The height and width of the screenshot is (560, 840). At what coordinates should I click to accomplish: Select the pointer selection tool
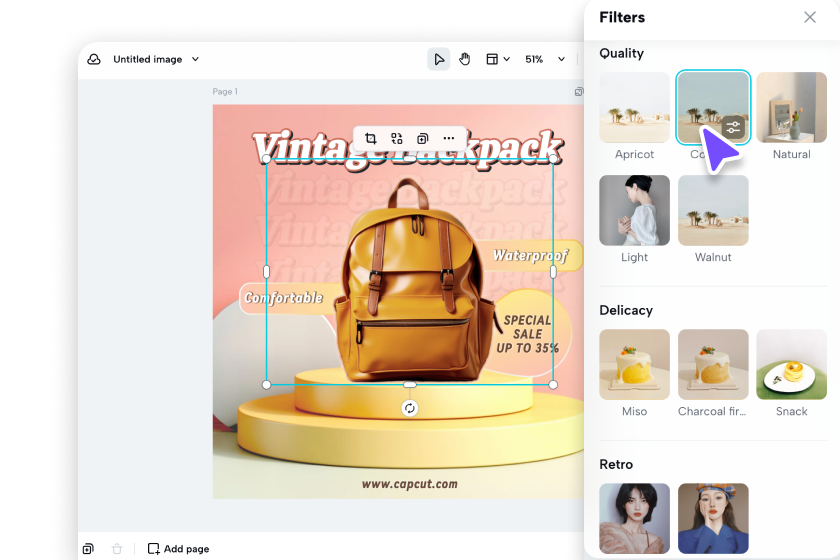click(x=439, y=59)
